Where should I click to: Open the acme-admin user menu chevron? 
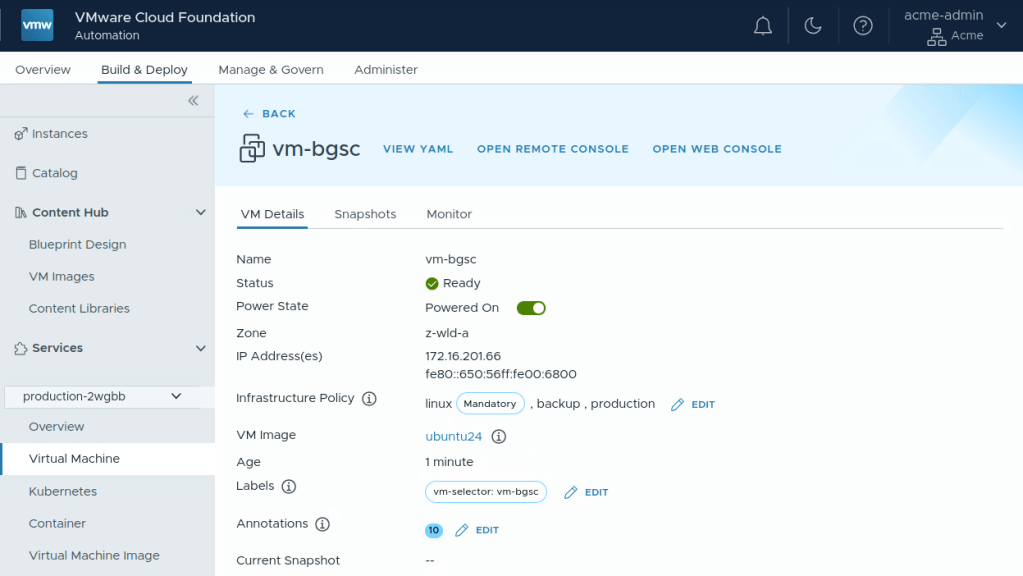pos(1001,25)
